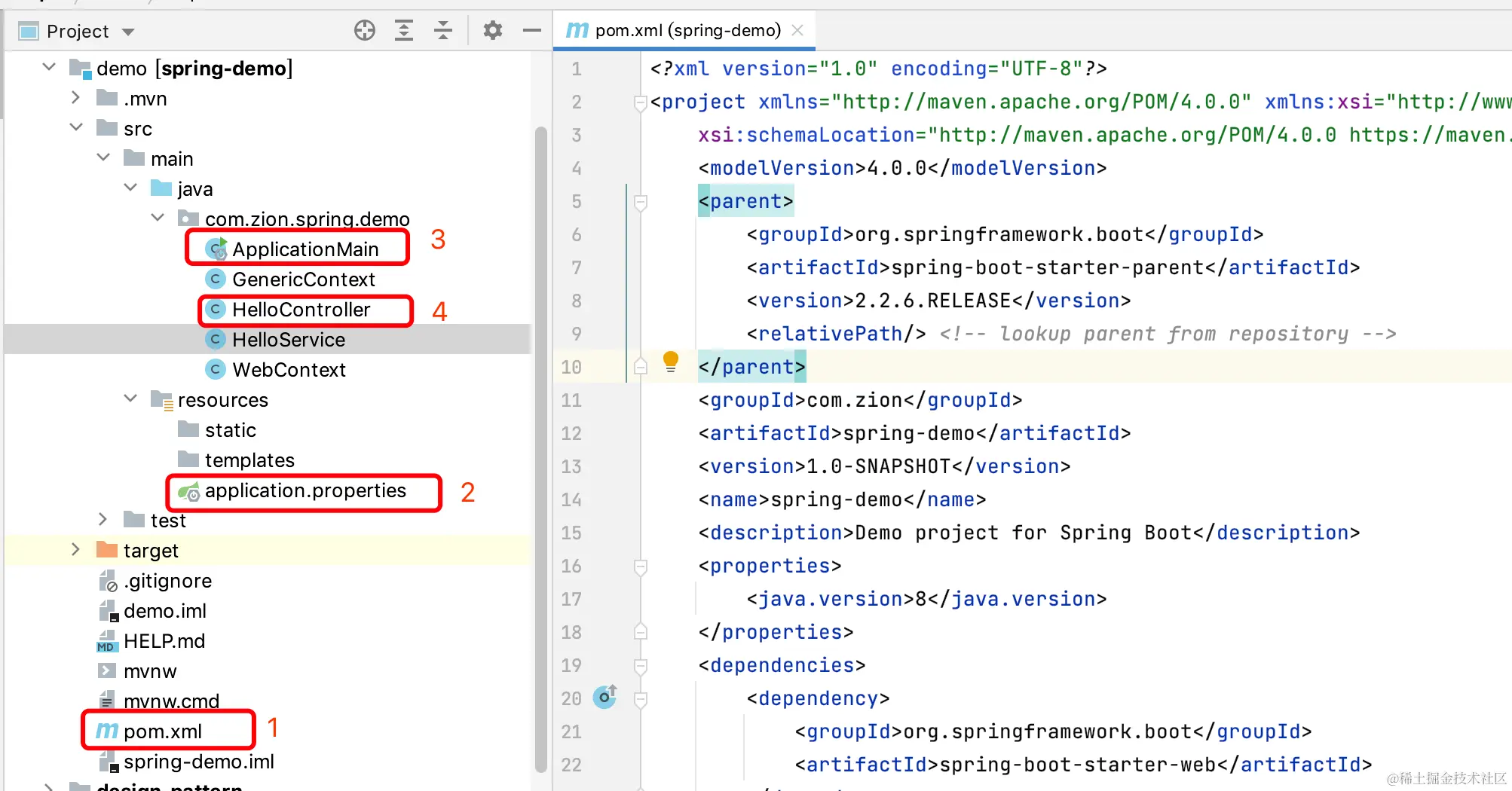Viewport: 1512px width, 791px height.
Task: Click the spring-boot-starter-parent artifactId text
Action: [1048, 267]
